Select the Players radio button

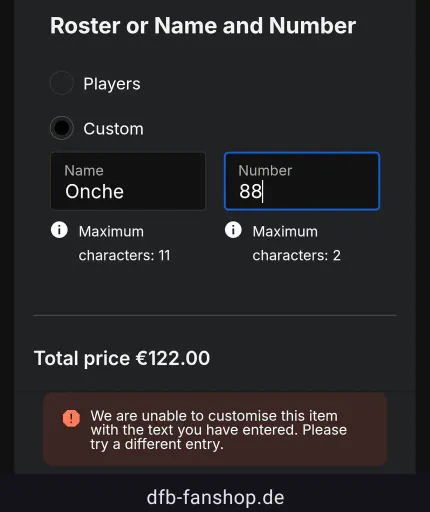(62, 83)
